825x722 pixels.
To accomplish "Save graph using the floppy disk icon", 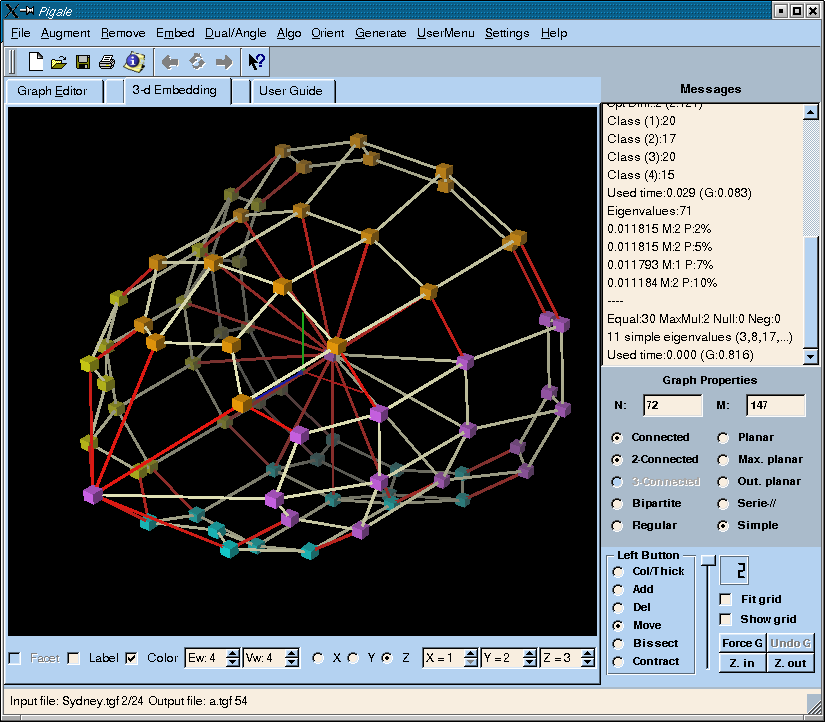I will [83, 62].
